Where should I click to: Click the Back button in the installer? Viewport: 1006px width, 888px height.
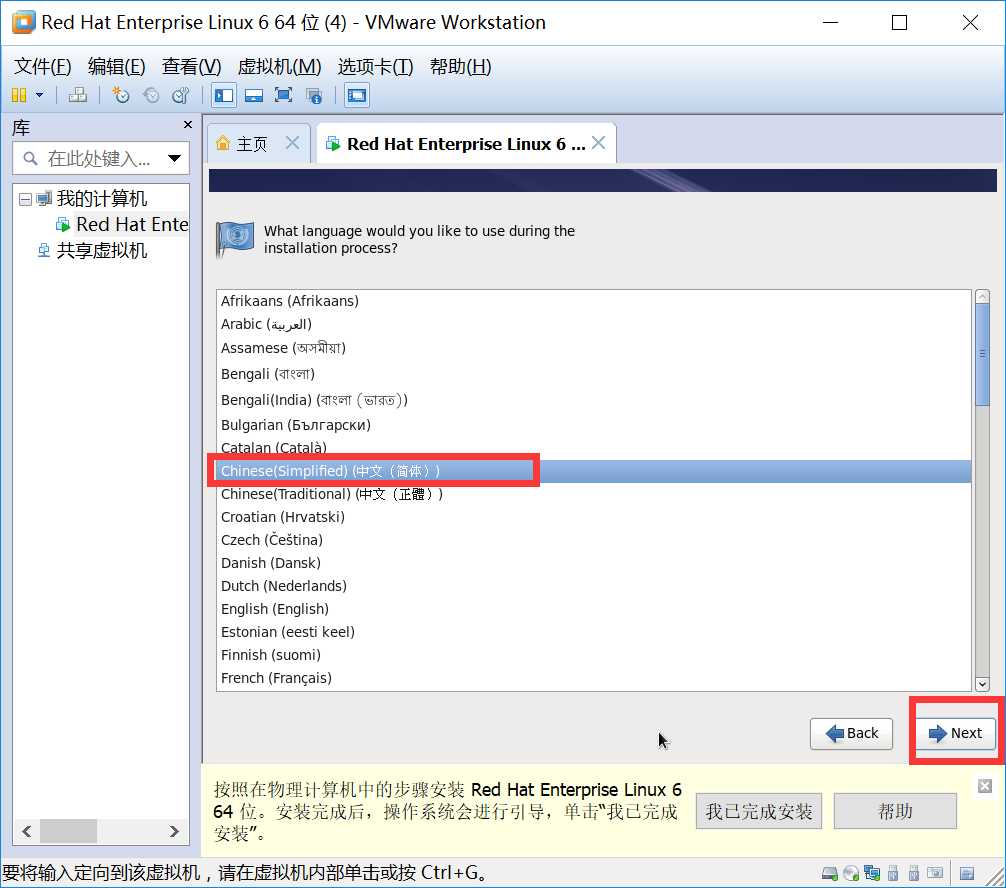pyautogui.click(x=851, y=733)
